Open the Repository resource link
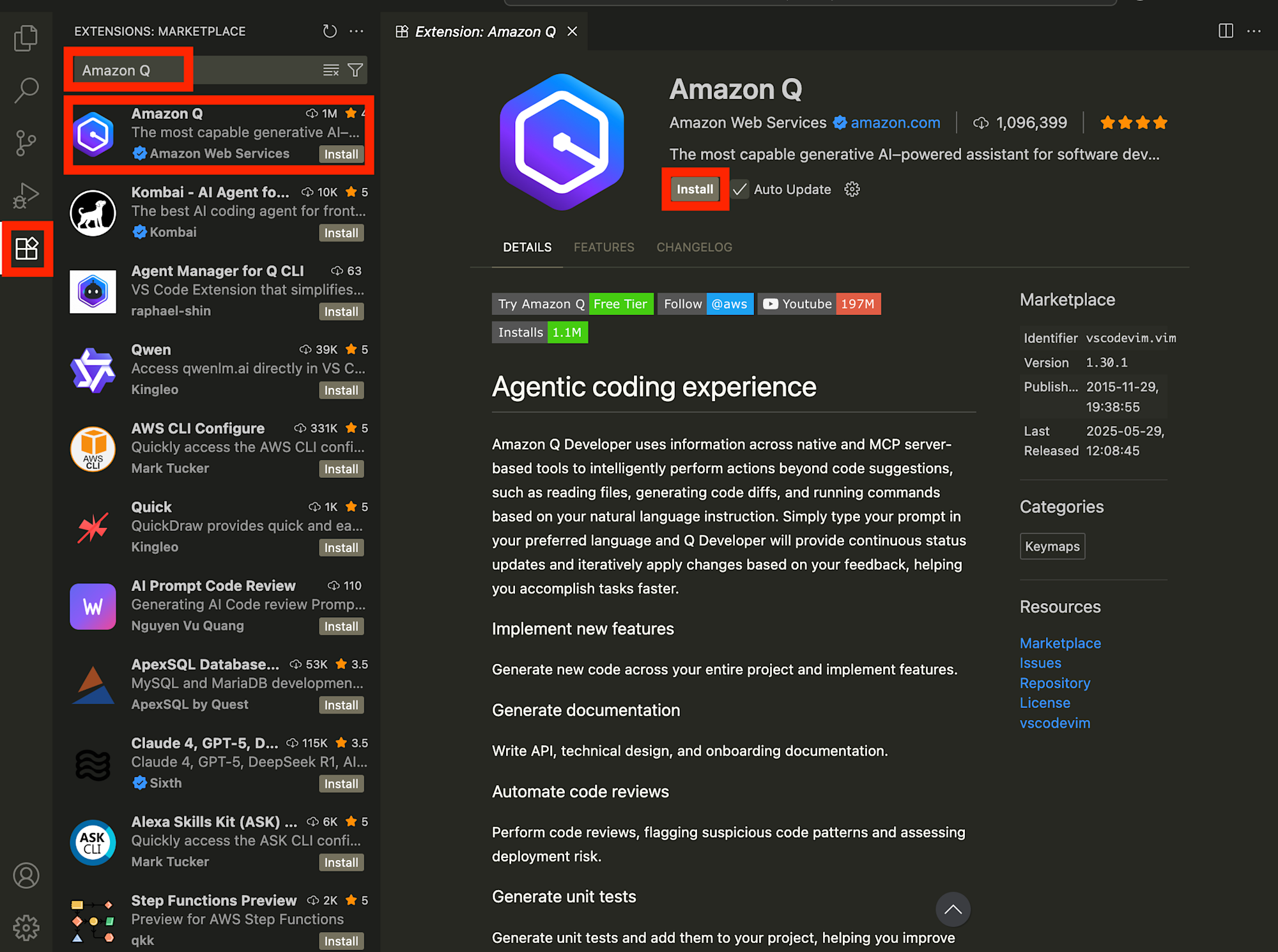 click(1055, 683)
